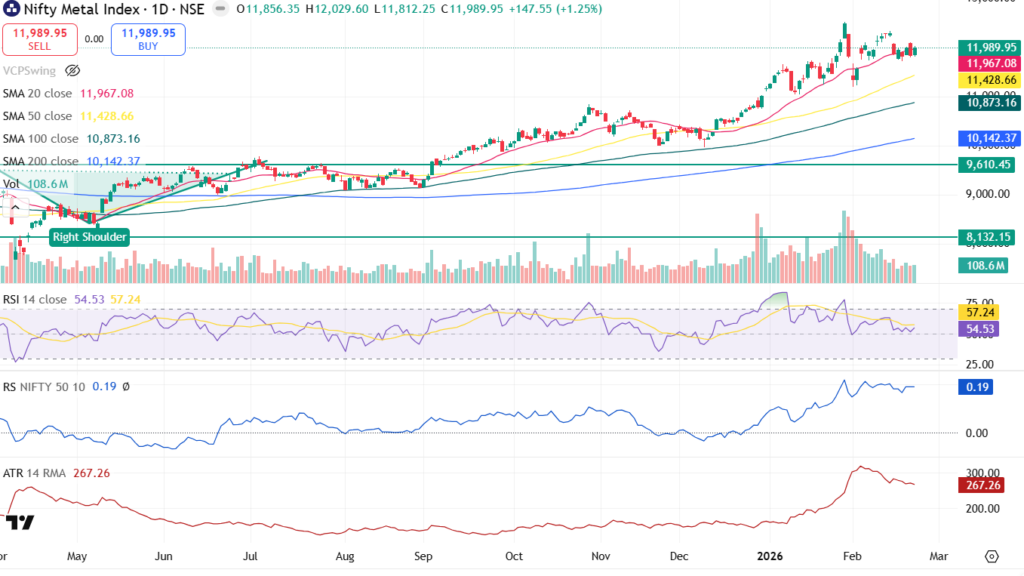This screenshot has width=1024, height=576.
Task: Click the TradingView logo
Action: (x=20, y=522)
